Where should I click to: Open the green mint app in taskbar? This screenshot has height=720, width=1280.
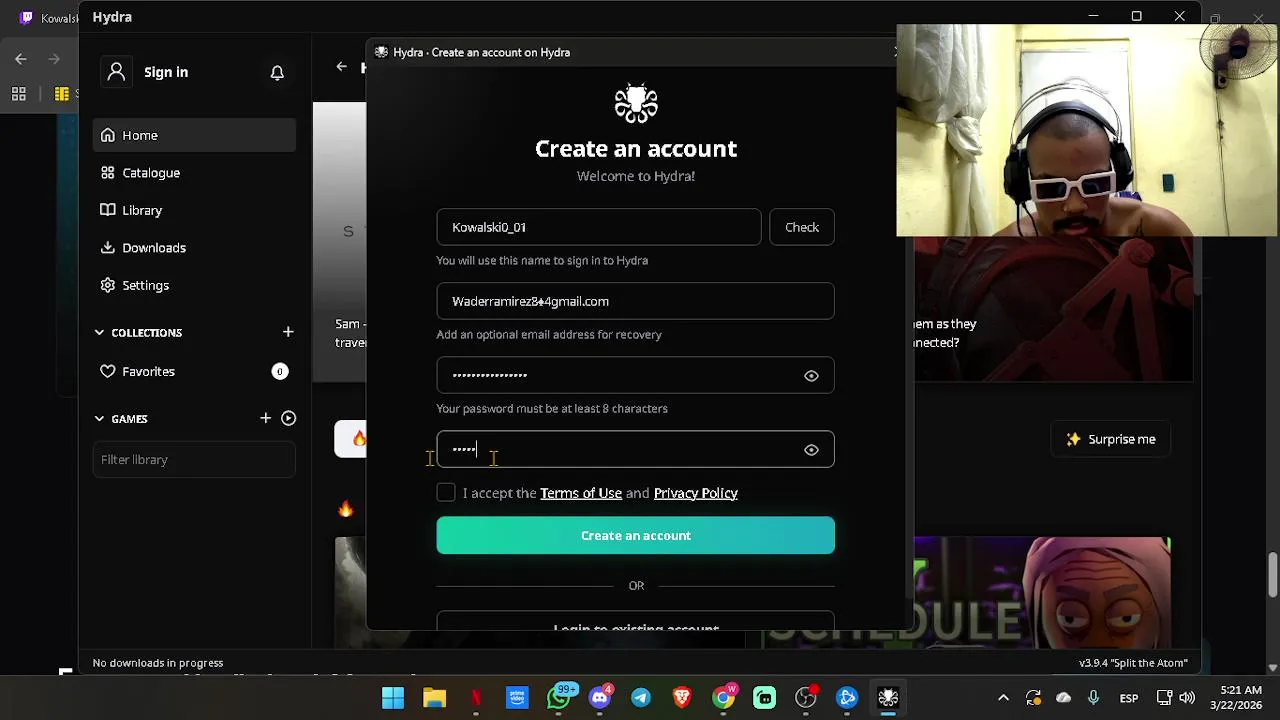click(x=764, y=698)
